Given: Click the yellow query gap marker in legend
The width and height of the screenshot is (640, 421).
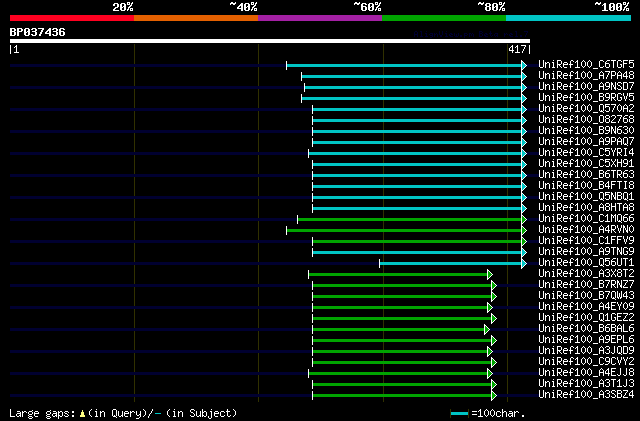Looking at the screenshot, I should [x=82, y=414].
